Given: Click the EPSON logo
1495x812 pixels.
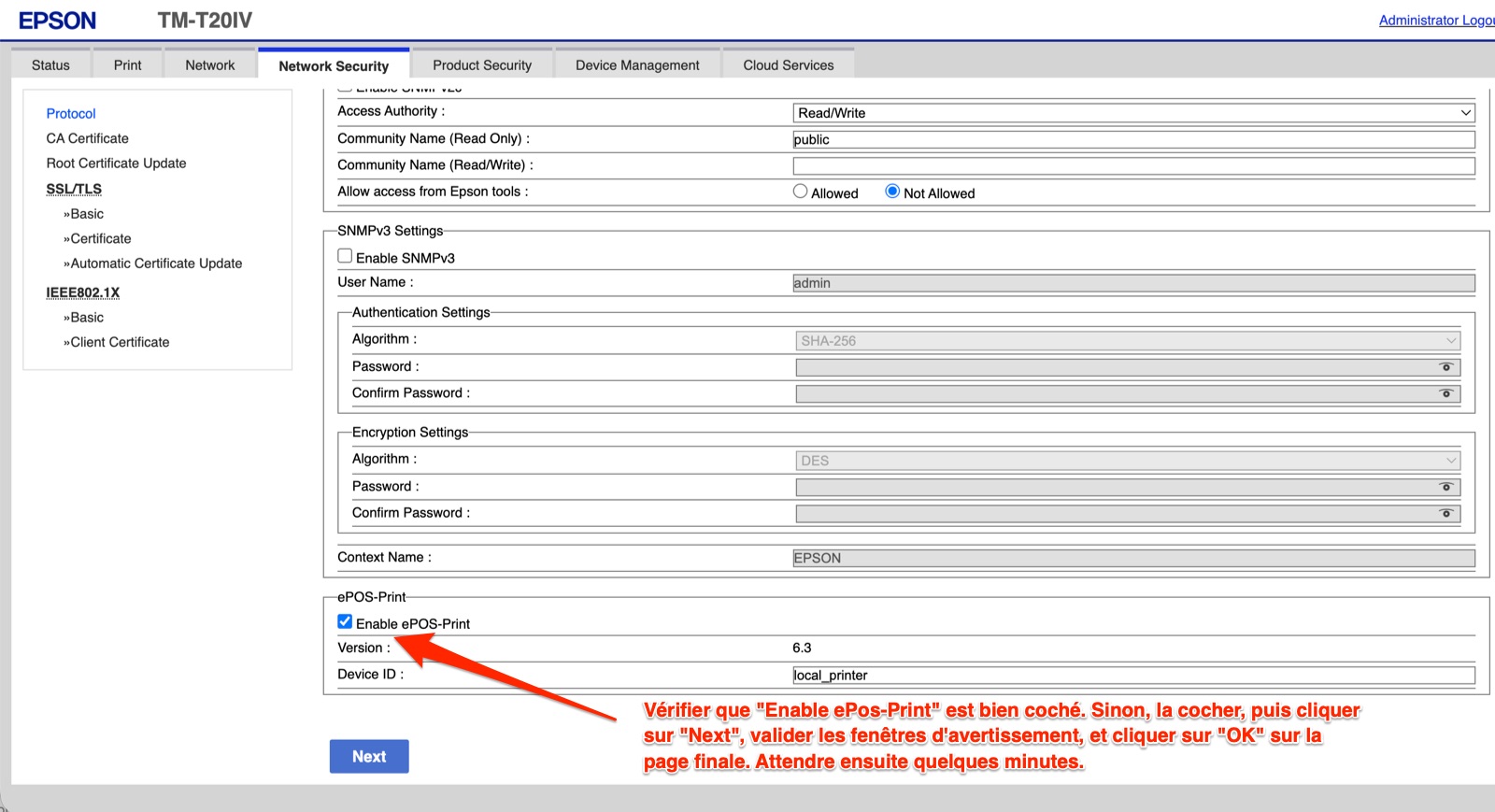Looking at the screenshot, I should [57, 21].
